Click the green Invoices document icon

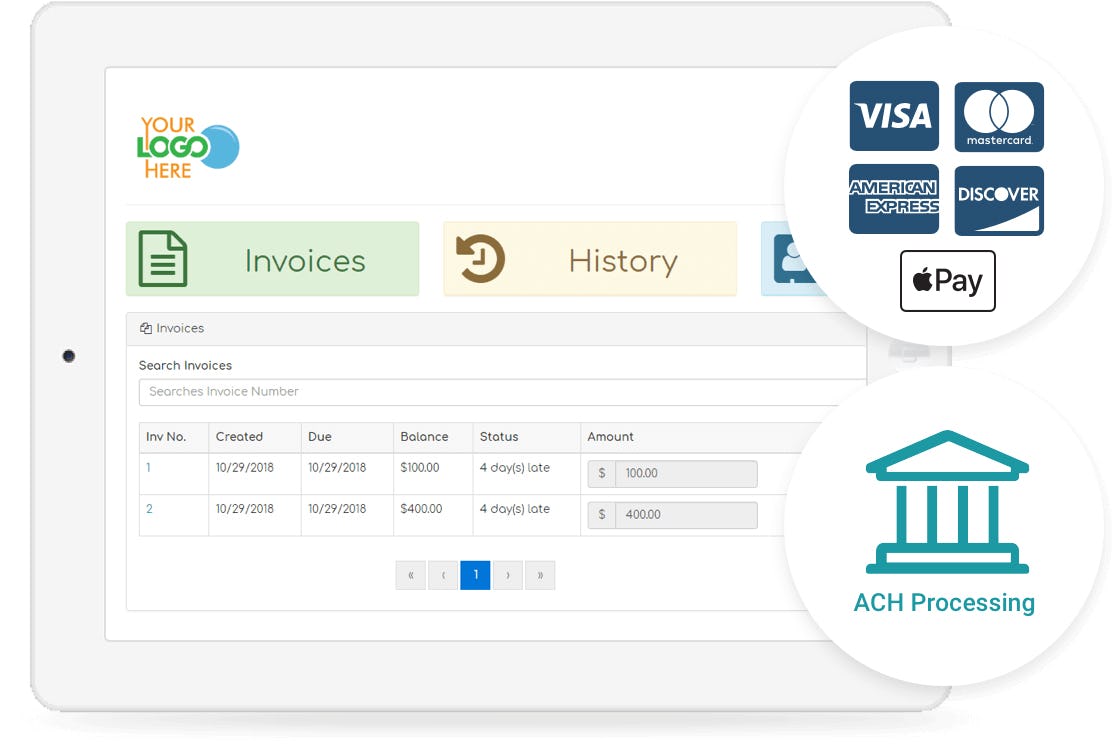click(x=163, y=259)
